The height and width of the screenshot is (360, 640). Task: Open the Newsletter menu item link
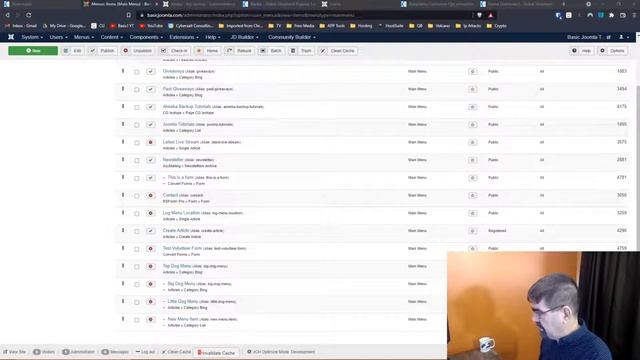click(173, 160)
